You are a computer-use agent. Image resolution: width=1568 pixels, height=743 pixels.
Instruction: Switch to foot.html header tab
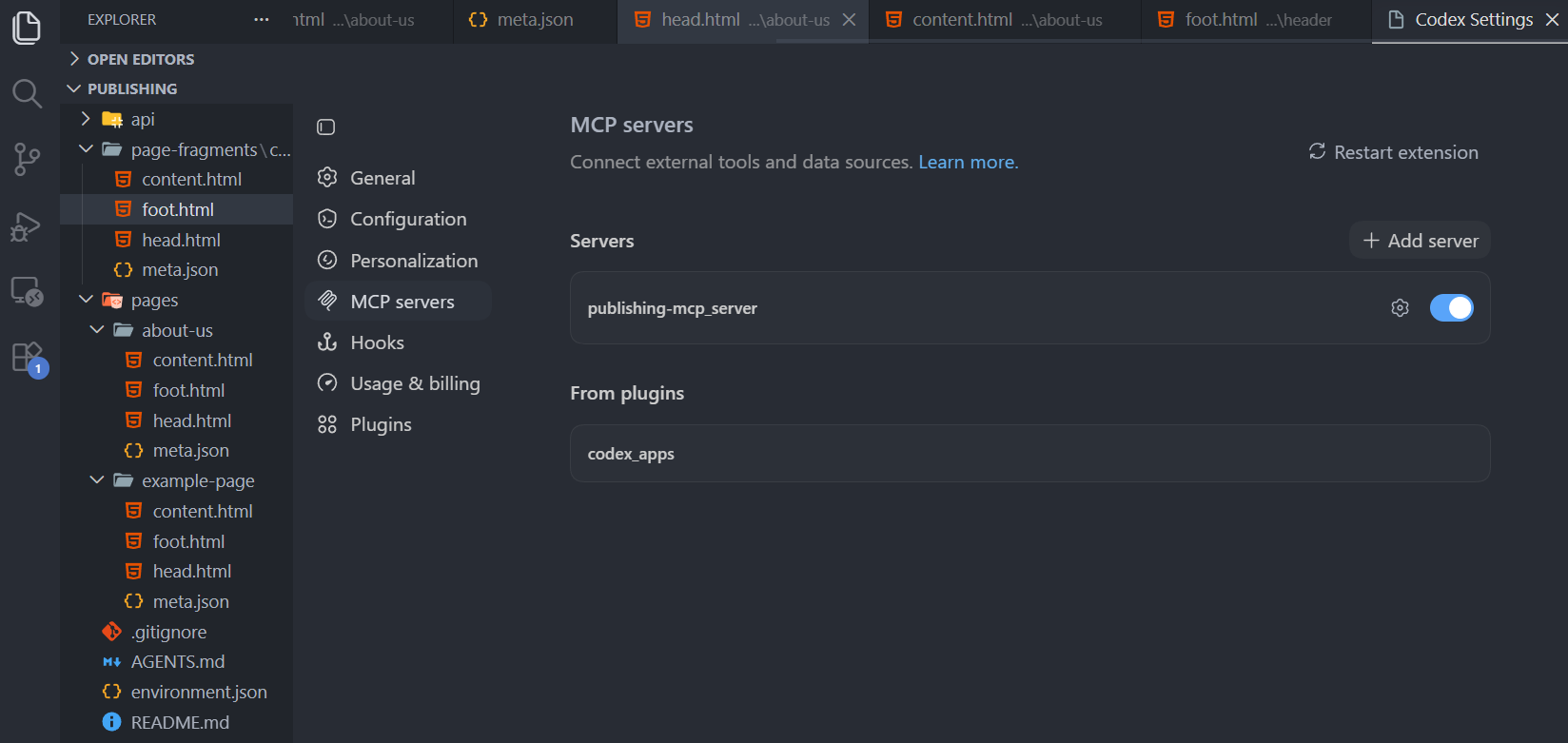1256,20
